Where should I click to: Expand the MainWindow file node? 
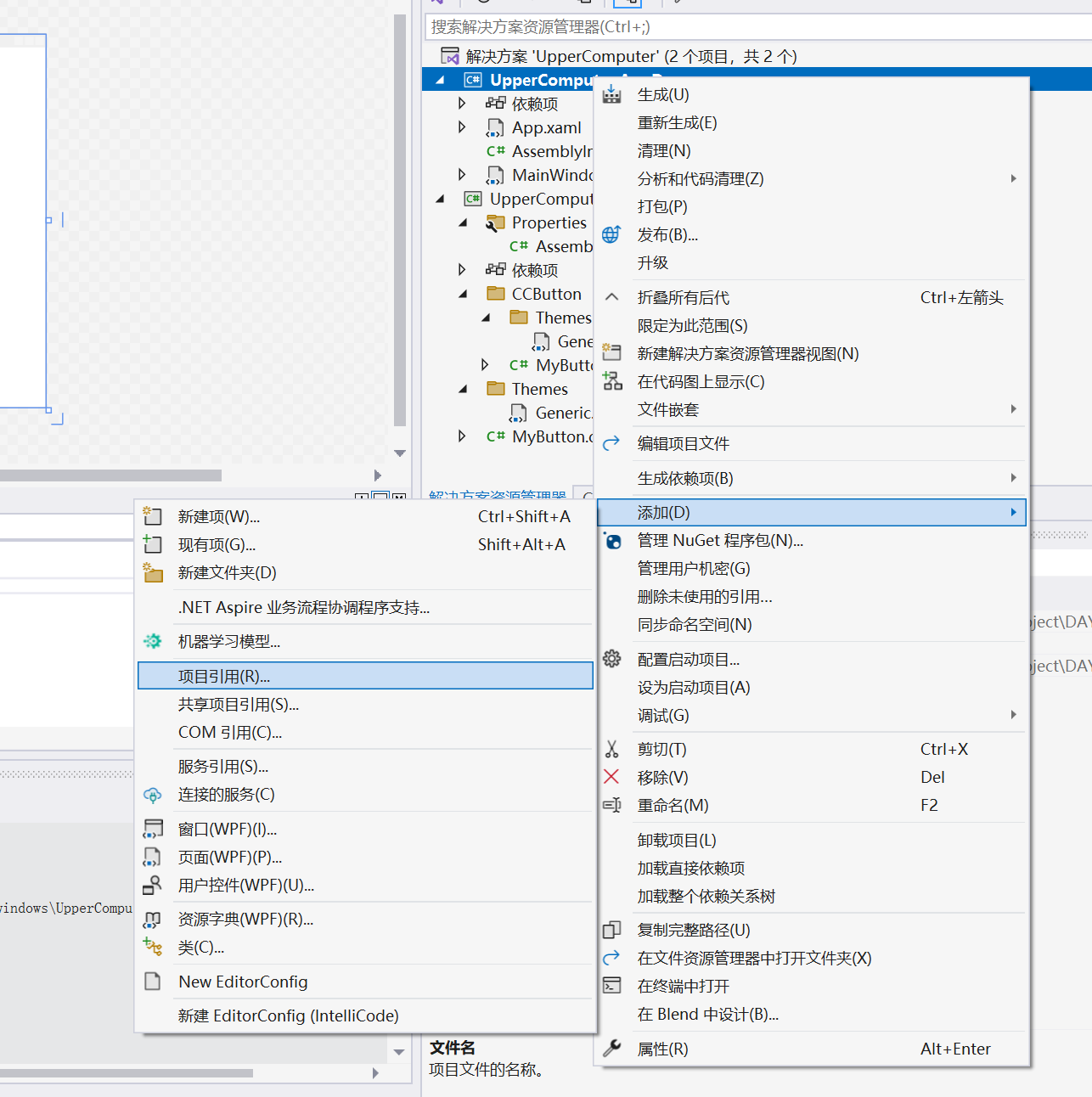coord(462,175)
